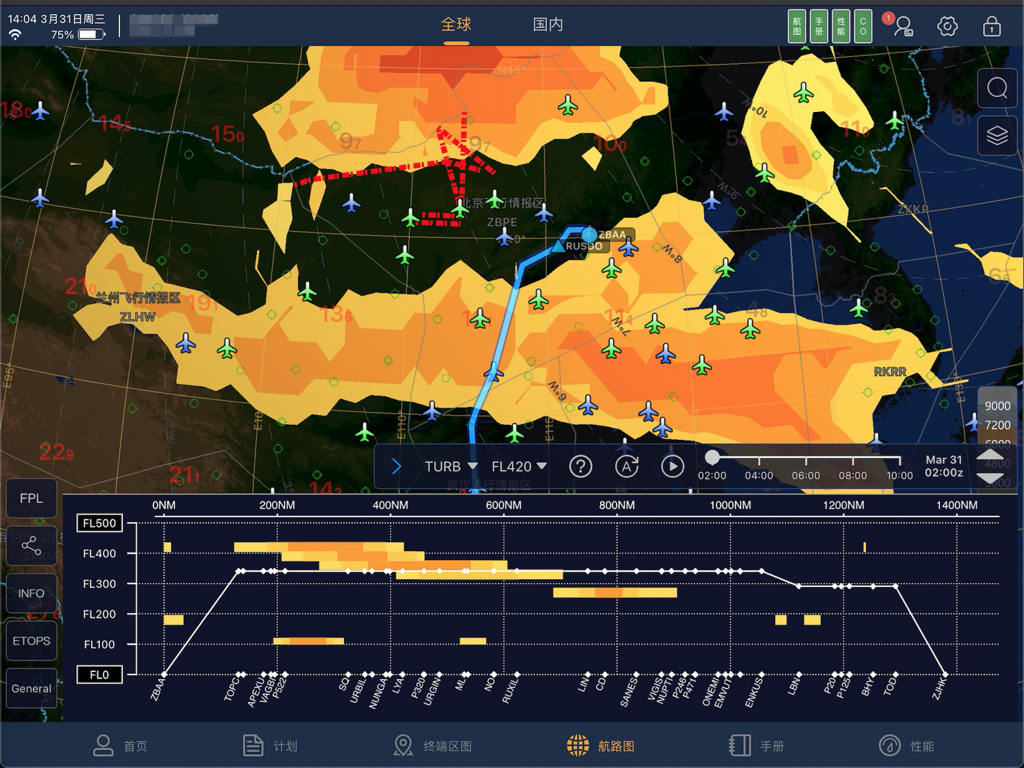Click the auto-refresh 'A' icon
The height and width of the screenshot is (768, 1024).
click(x=626, y=466)
